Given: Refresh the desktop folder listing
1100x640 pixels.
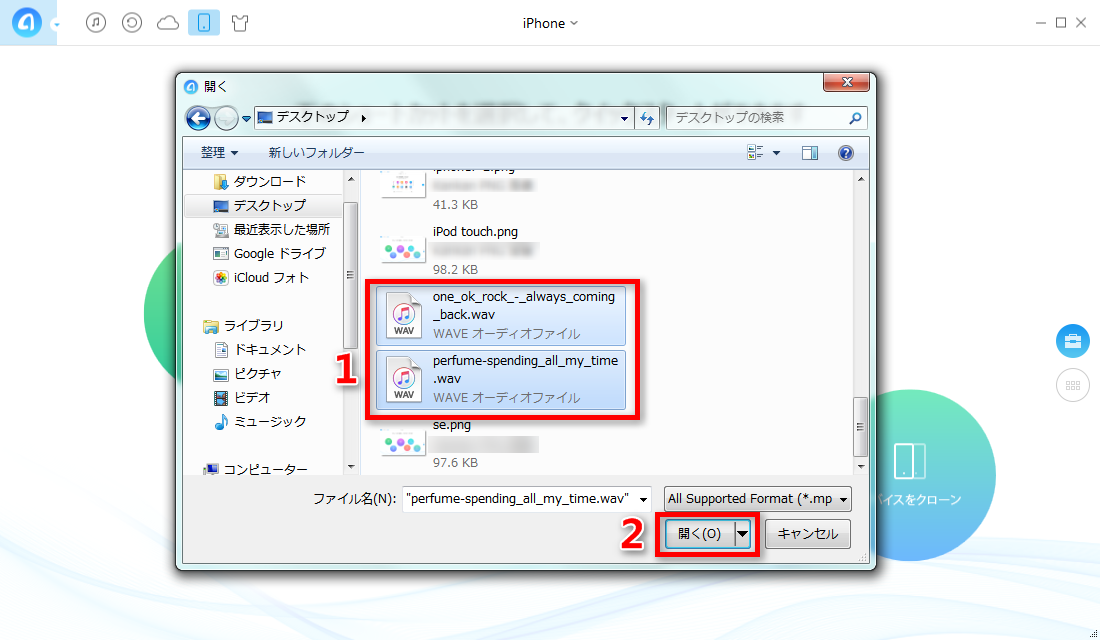Looking at the screenshot, I should click(647, 119).
